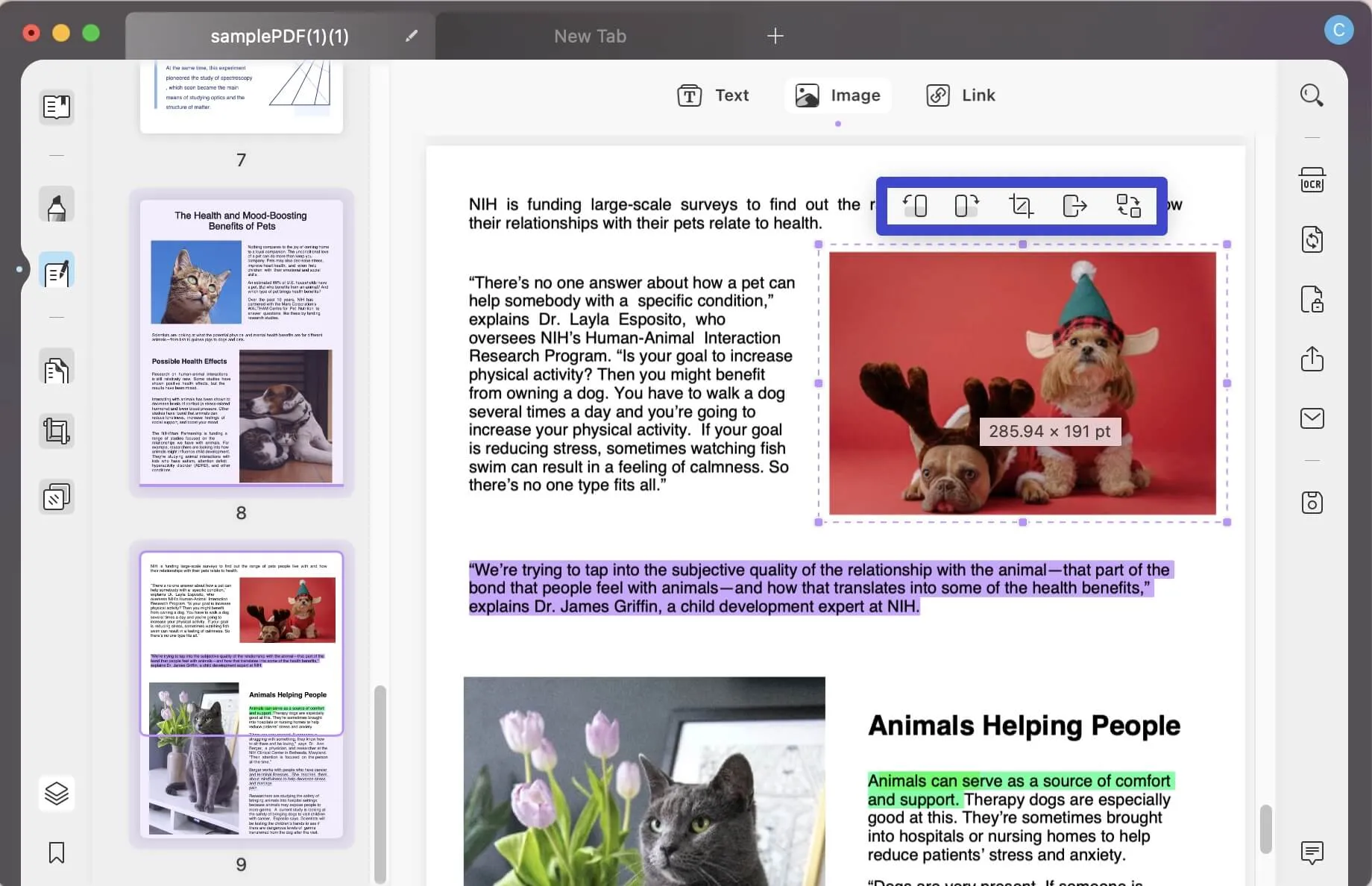Click the thumbnail panel scrollbar
Screen dimensions: 1372x886
click(x=380, y=783)
